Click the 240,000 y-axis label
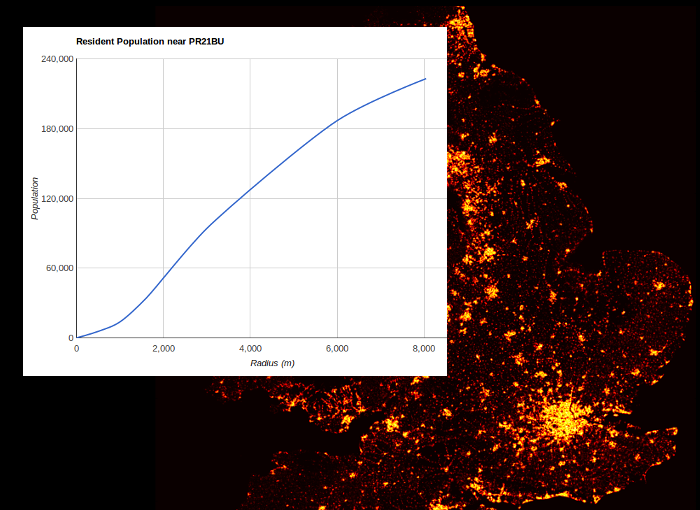This screenshot has width=700, height=510. tap(57, 59)
